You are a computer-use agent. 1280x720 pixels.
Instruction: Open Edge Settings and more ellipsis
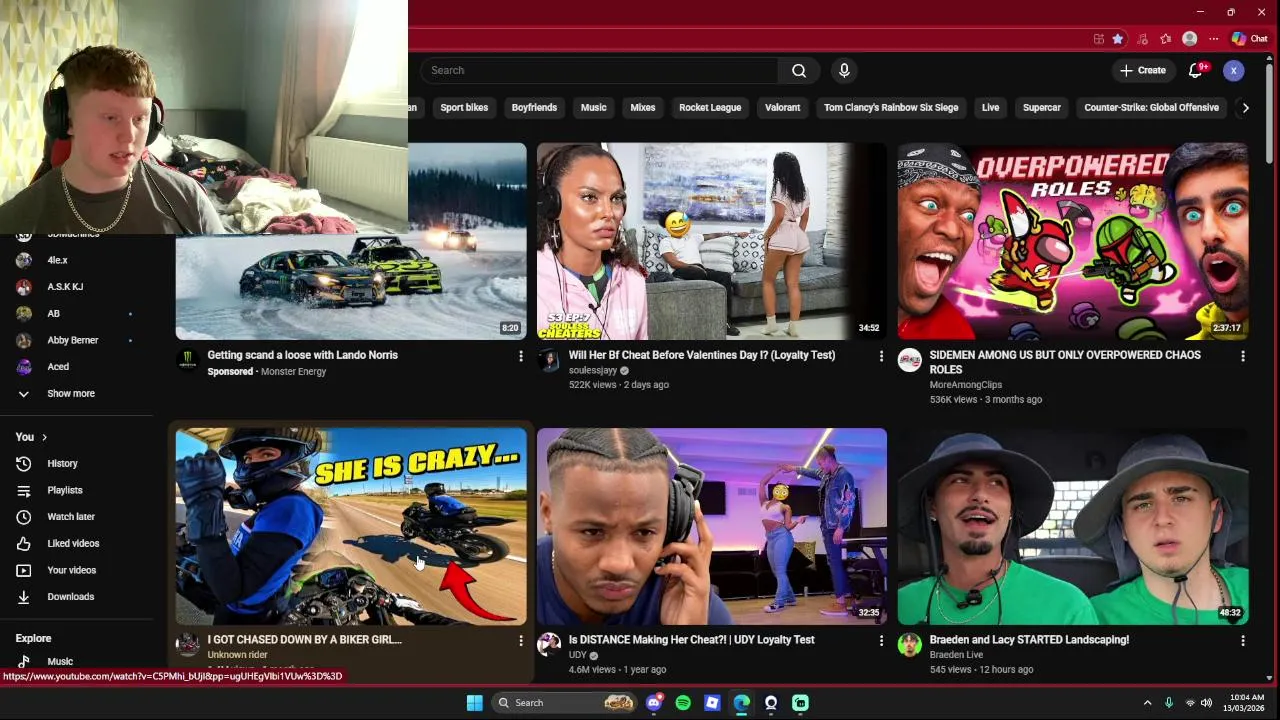(1213, 39)
